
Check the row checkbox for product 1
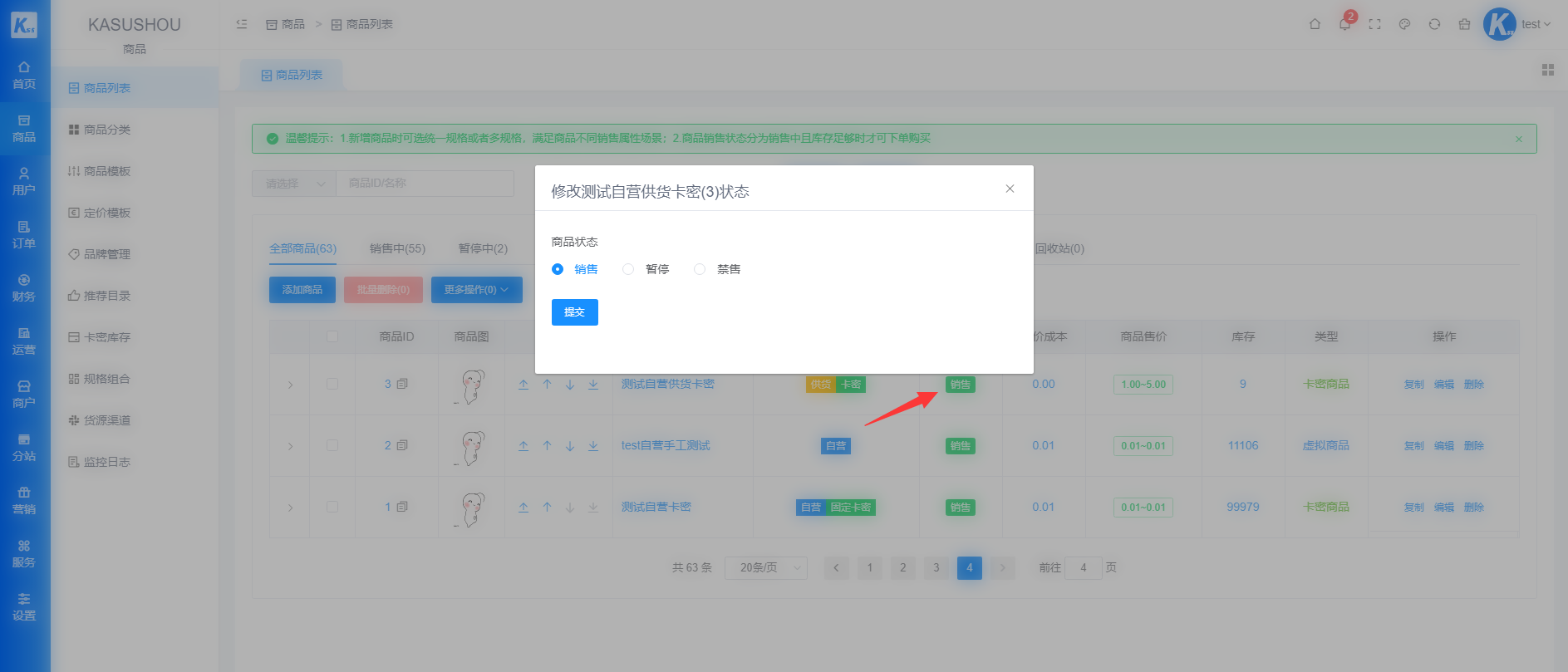tap(332, 507)
